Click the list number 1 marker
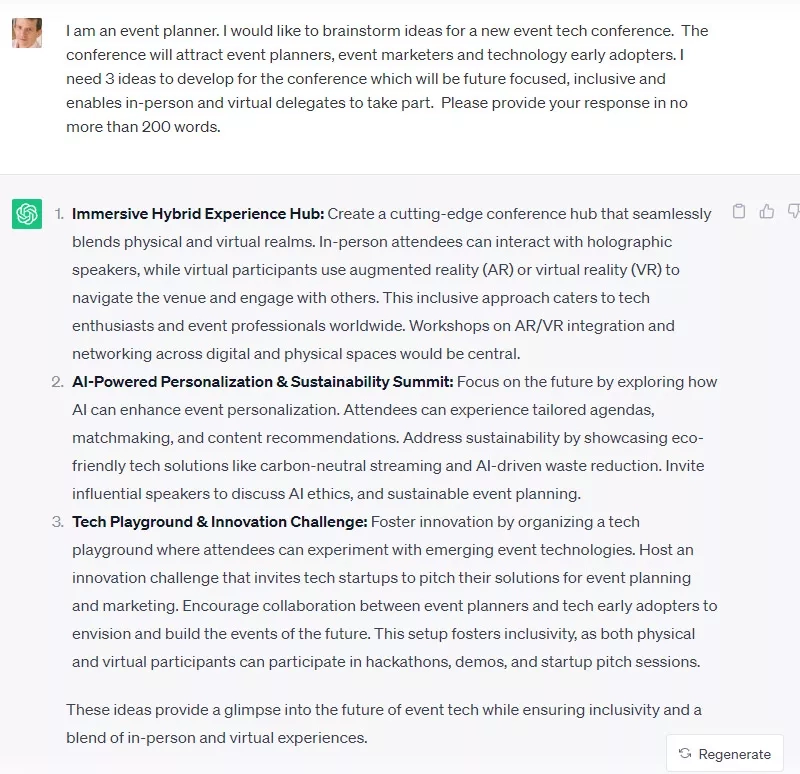Screen dimensions: 800x774 pyautogui.click(x=58, y=214)
